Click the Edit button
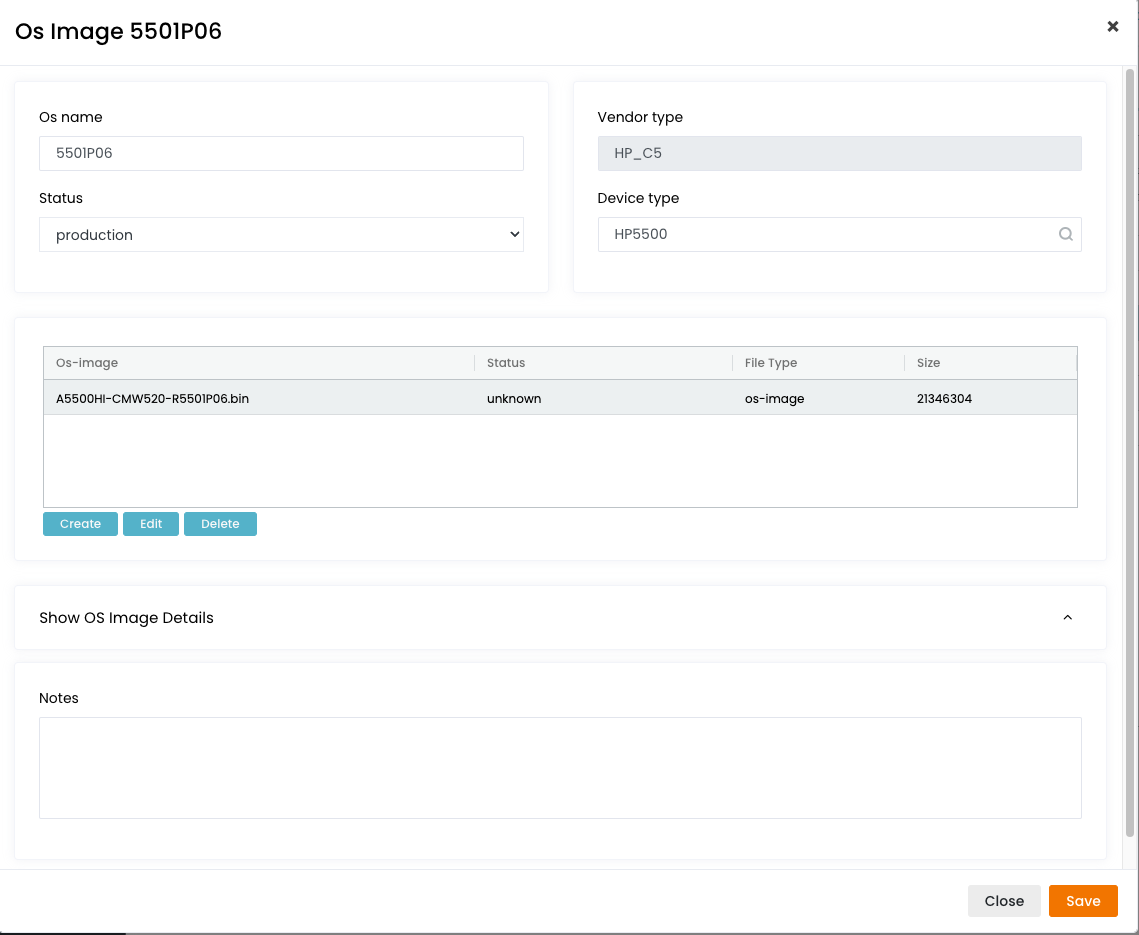Screen dimensions: 1139x935 pos(150,524)
